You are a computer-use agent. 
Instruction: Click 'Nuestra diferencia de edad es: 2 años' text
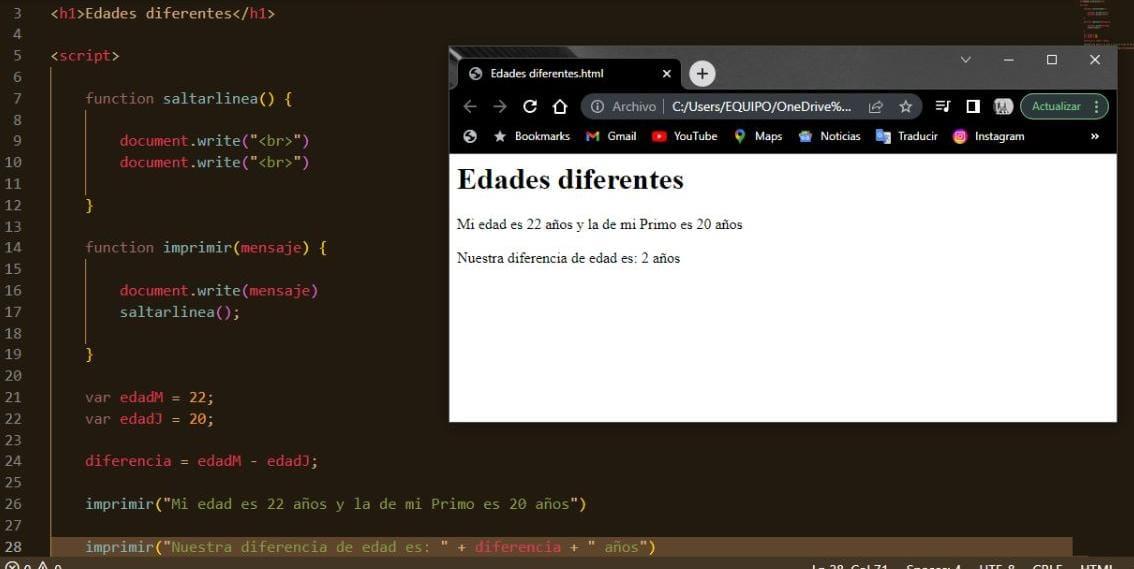tap(568, 258)
